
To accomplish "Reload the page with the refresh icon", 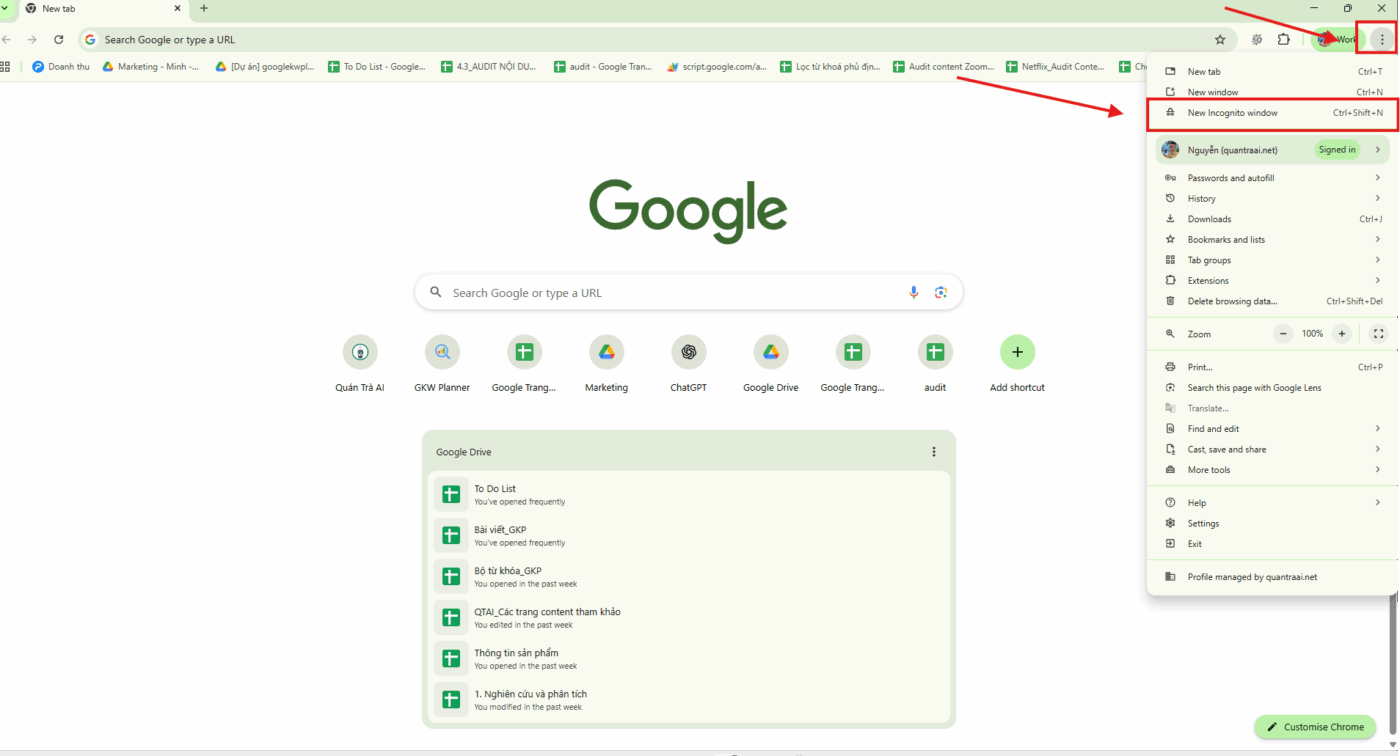I will pos(59,39).
